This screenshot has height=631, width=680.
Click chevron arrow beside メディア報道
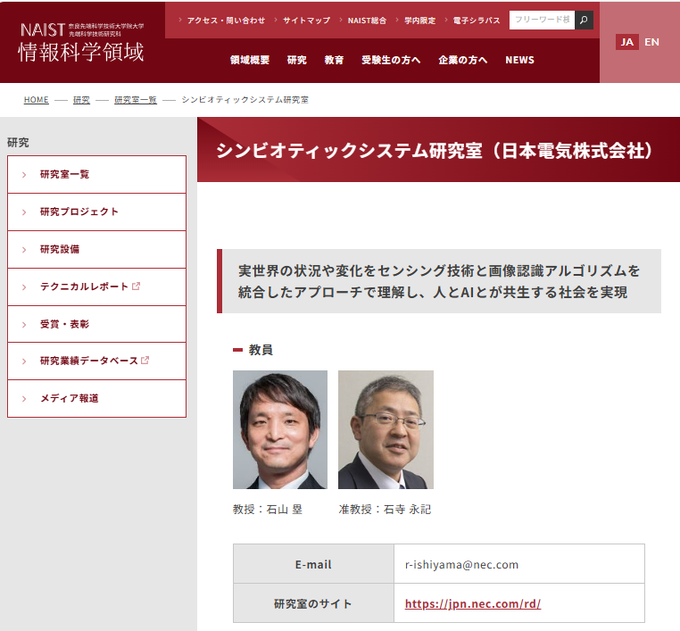[x=24, y=399]
